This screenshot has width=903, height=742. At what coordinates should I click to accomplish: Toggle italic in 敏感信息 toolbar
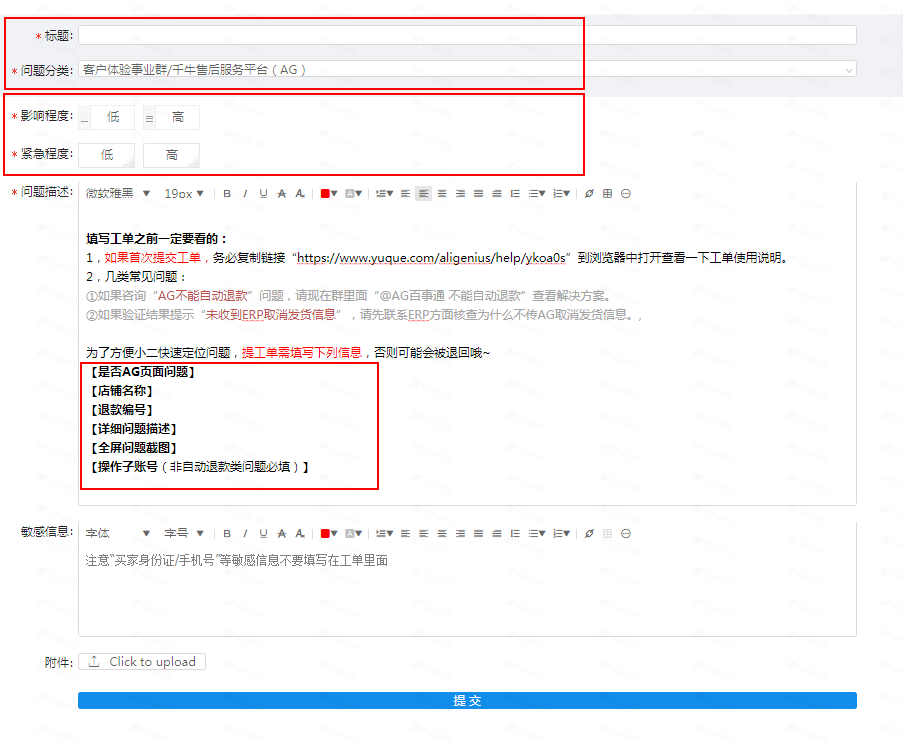[x=245, y=533]
